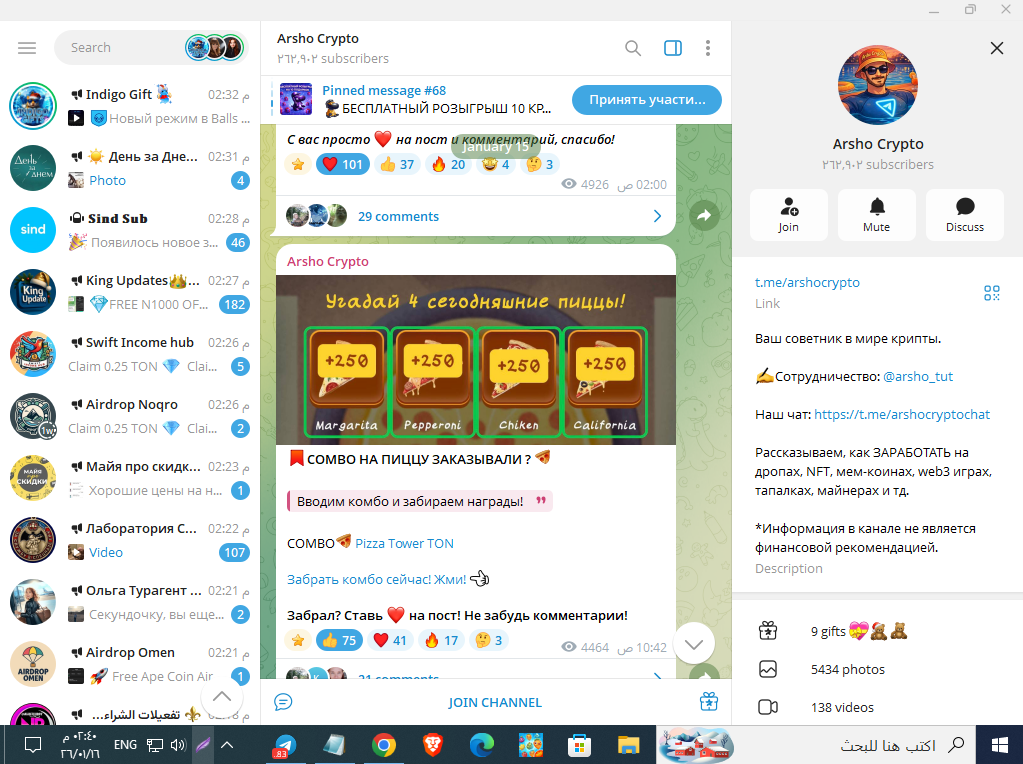Open the Windows Start menu
This screenshot has width=1023, height=764.
point(1000,745)
